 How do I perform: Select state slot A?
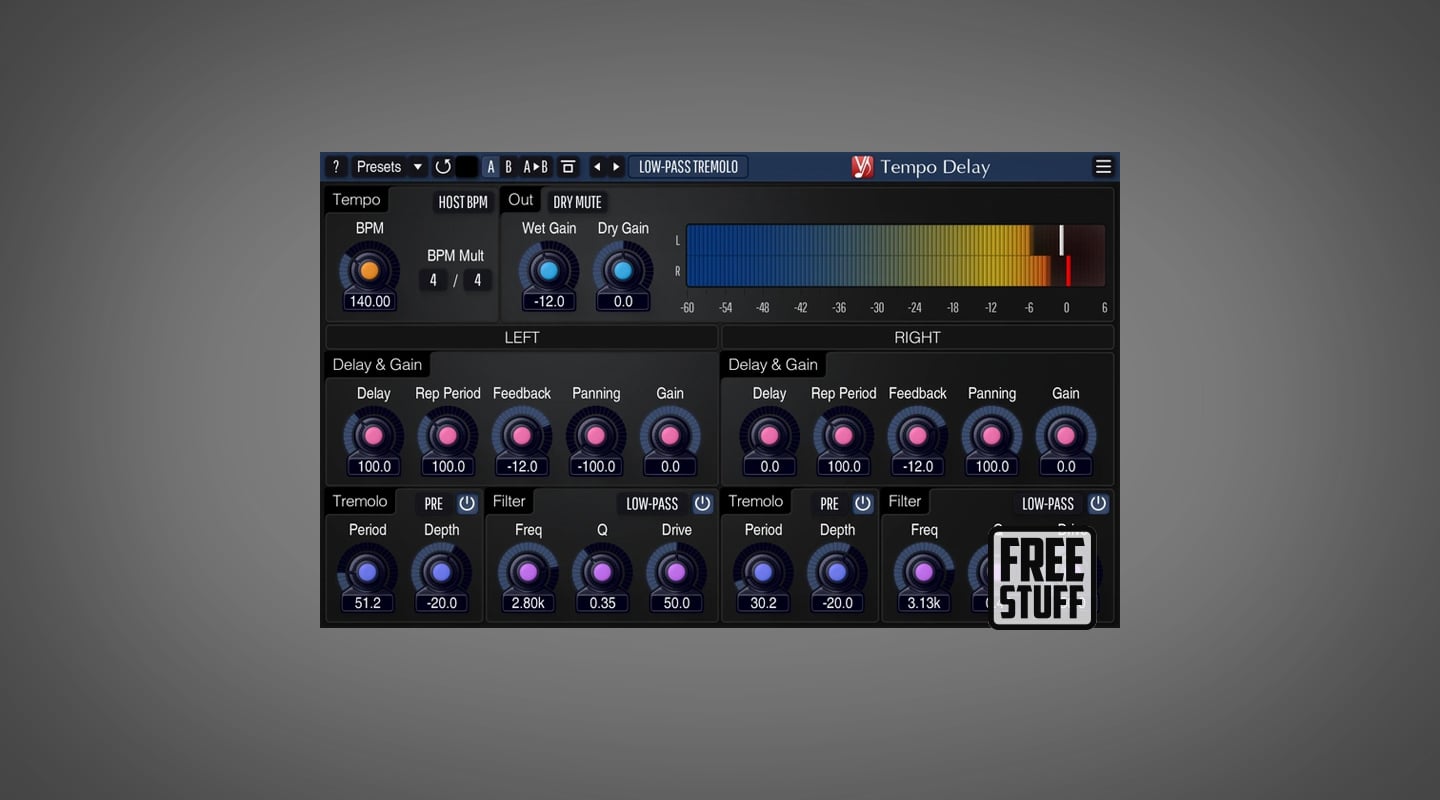coord(491,167)
